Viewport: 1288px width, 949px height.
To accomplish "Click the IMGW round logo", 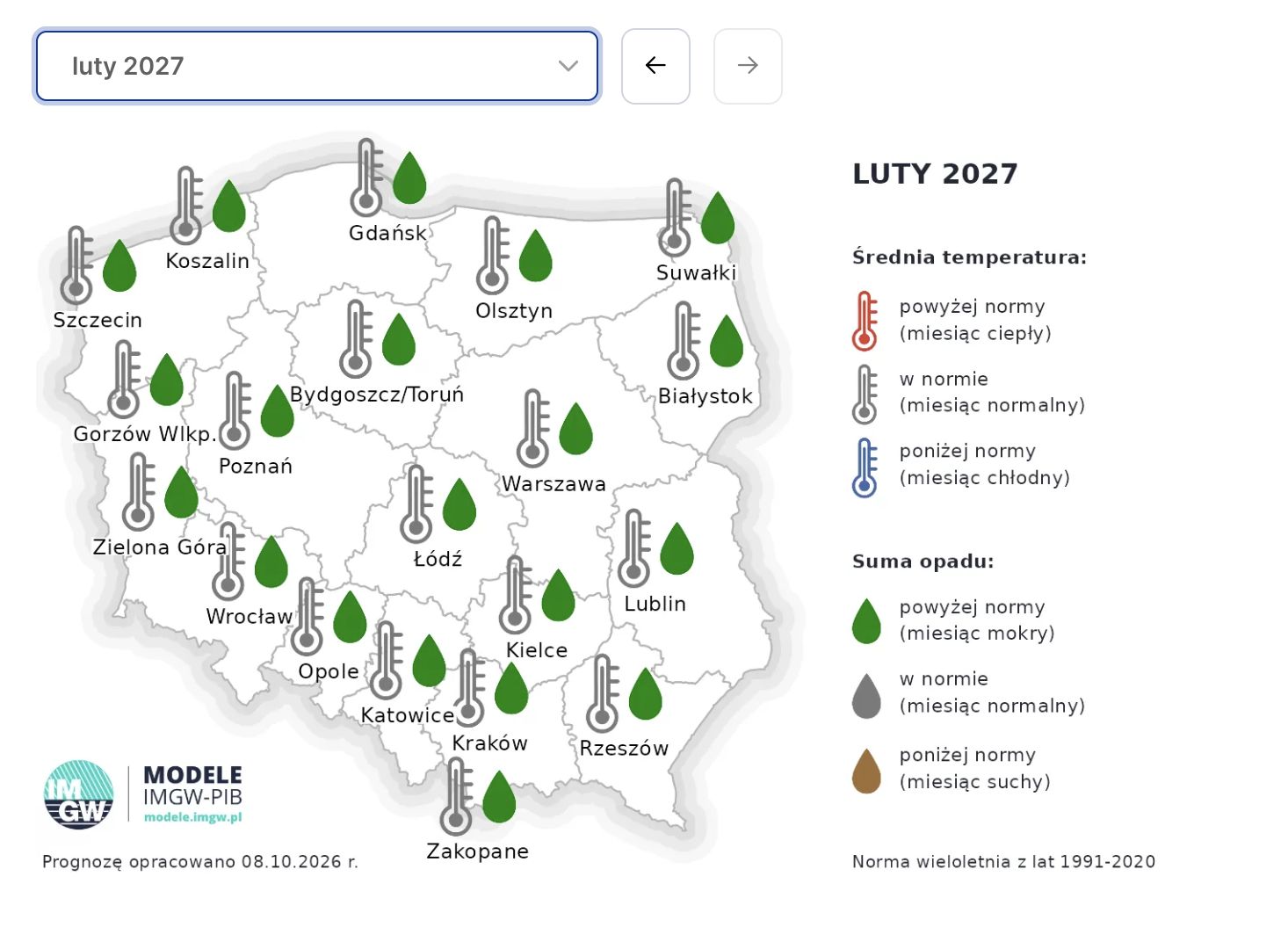I will coord(79,795).
